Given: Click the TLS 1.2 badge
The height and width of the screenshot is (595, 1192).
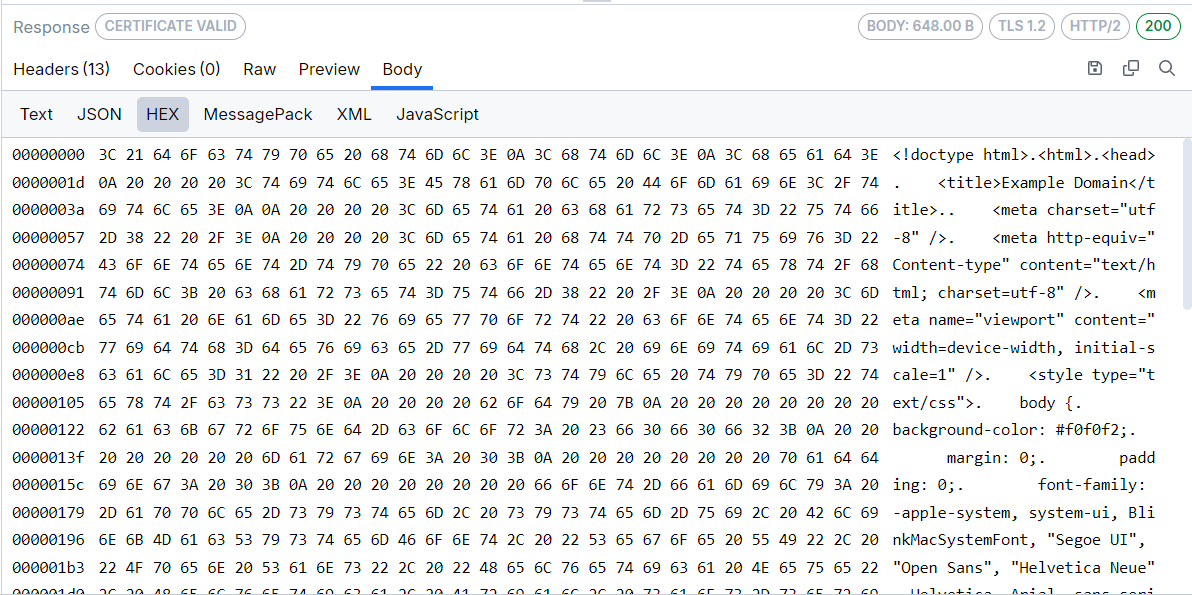Looking at the screenshot, I should (x=1022, y=26).
